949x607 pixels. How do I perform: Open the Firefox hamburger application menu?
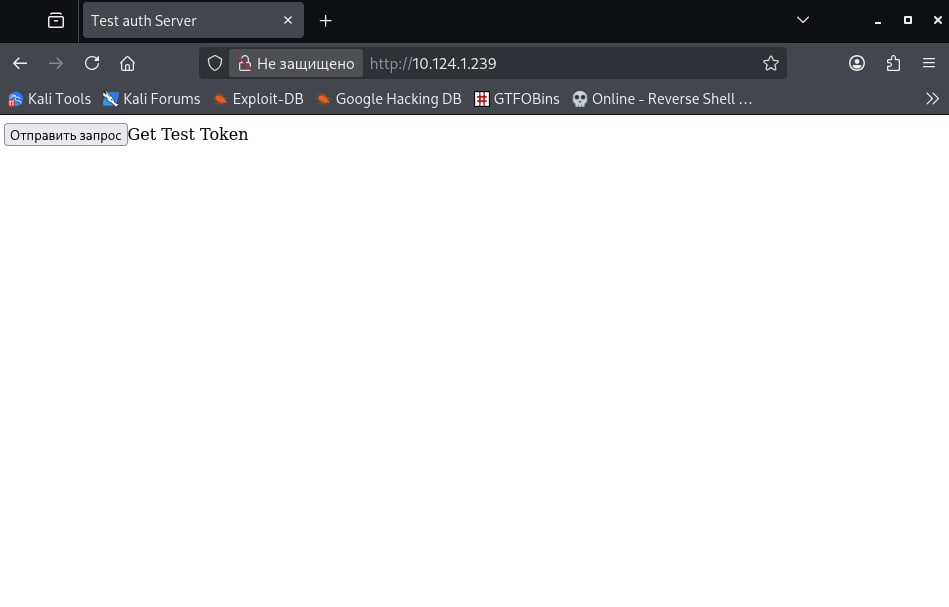click(929, 64)
